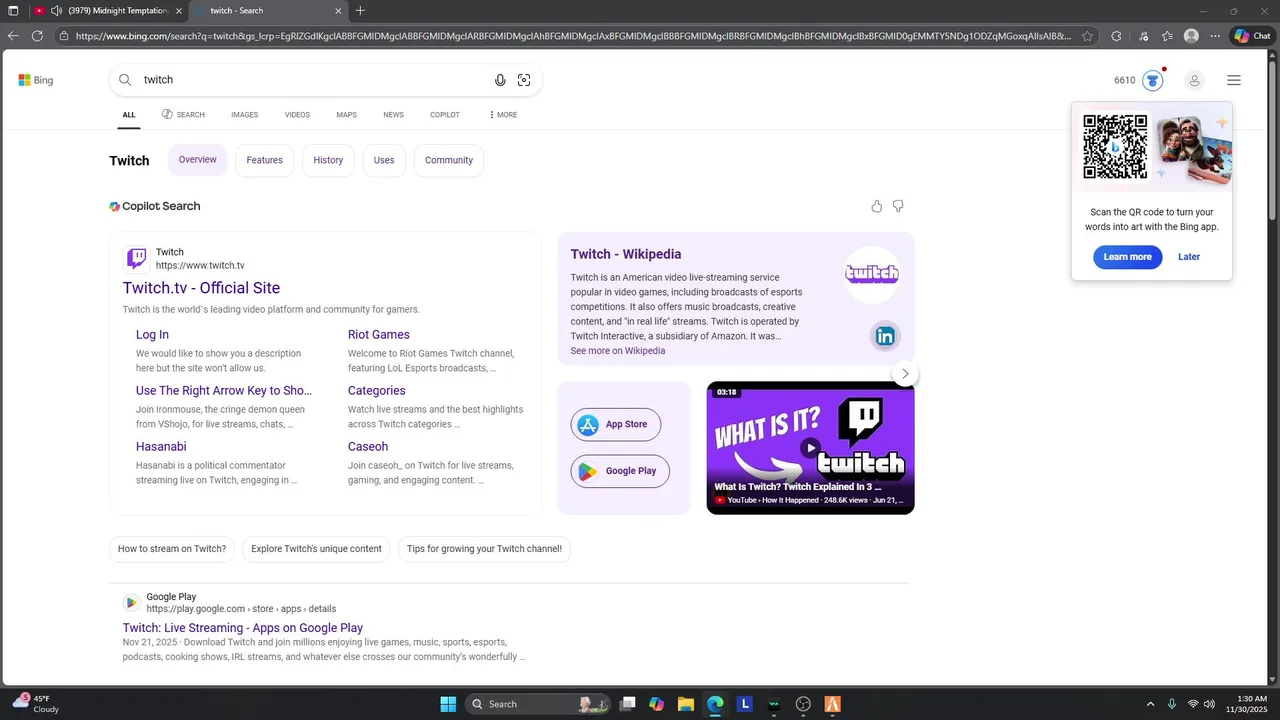Open Twitch: Live Streaming - Apps on Google Play
This screenshot has height=720, width=1280.
(243, 628)
